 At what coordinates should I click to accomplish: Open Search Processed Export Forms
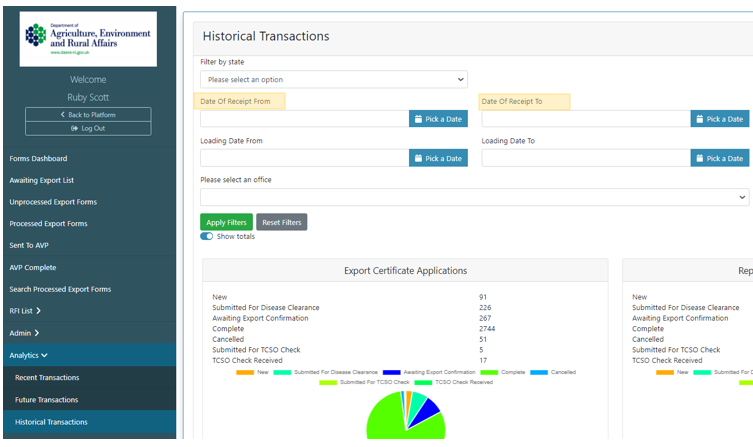coord(60,289)
